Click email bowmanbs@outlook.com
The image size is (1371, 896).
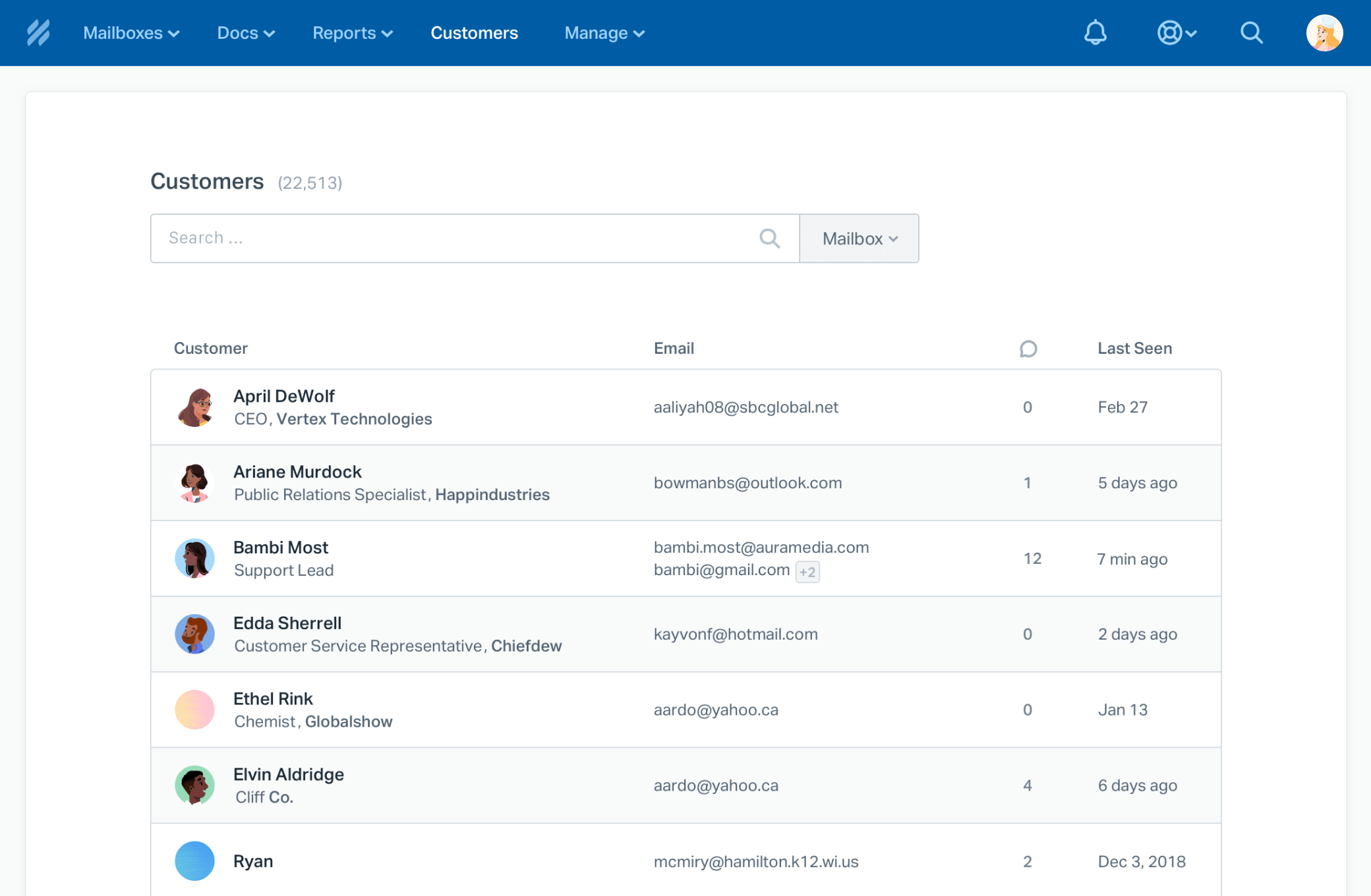(747, 483)
